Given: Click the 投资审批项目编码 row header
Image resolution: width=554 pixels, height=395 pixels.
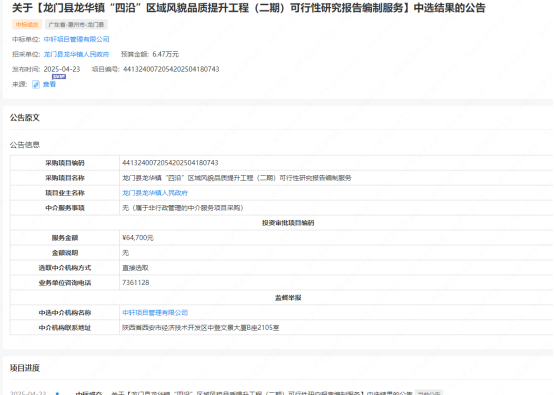Looking at the screenshot, I should (x=288, y=223).
